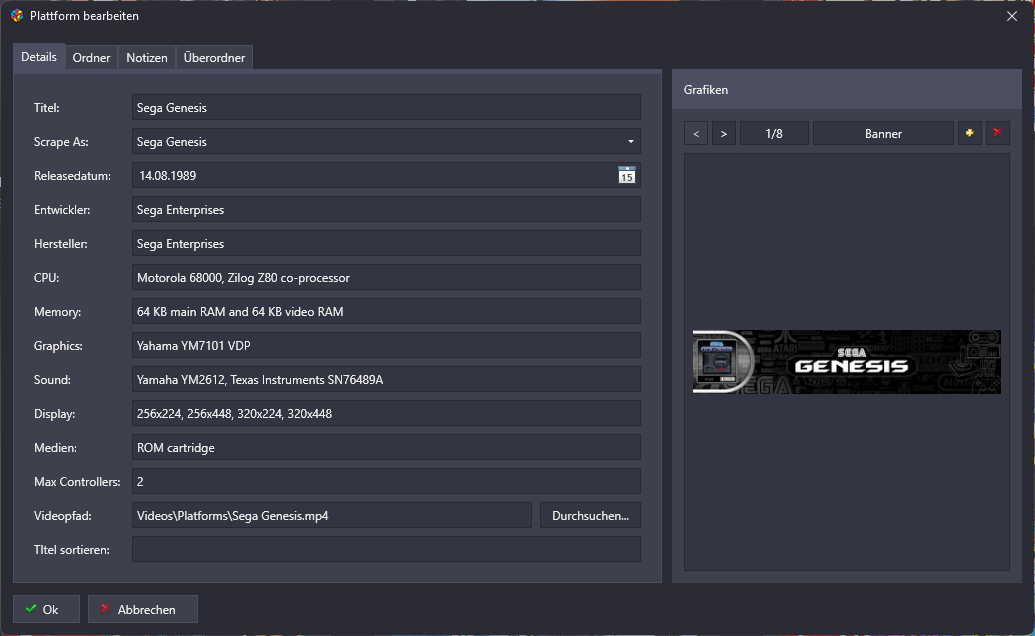Edit the Hersteller field
The image size is (1035, 636).
pos(386,243)
